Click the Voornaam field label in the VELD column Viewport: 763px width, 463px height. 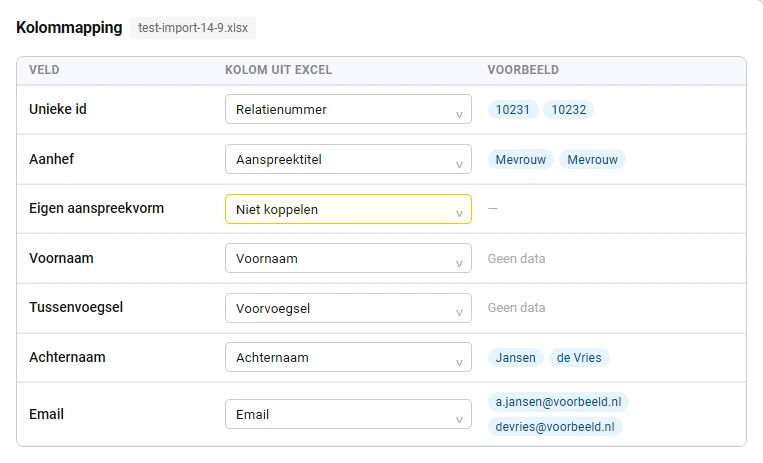pyautogui.click(x=61, y=258)
